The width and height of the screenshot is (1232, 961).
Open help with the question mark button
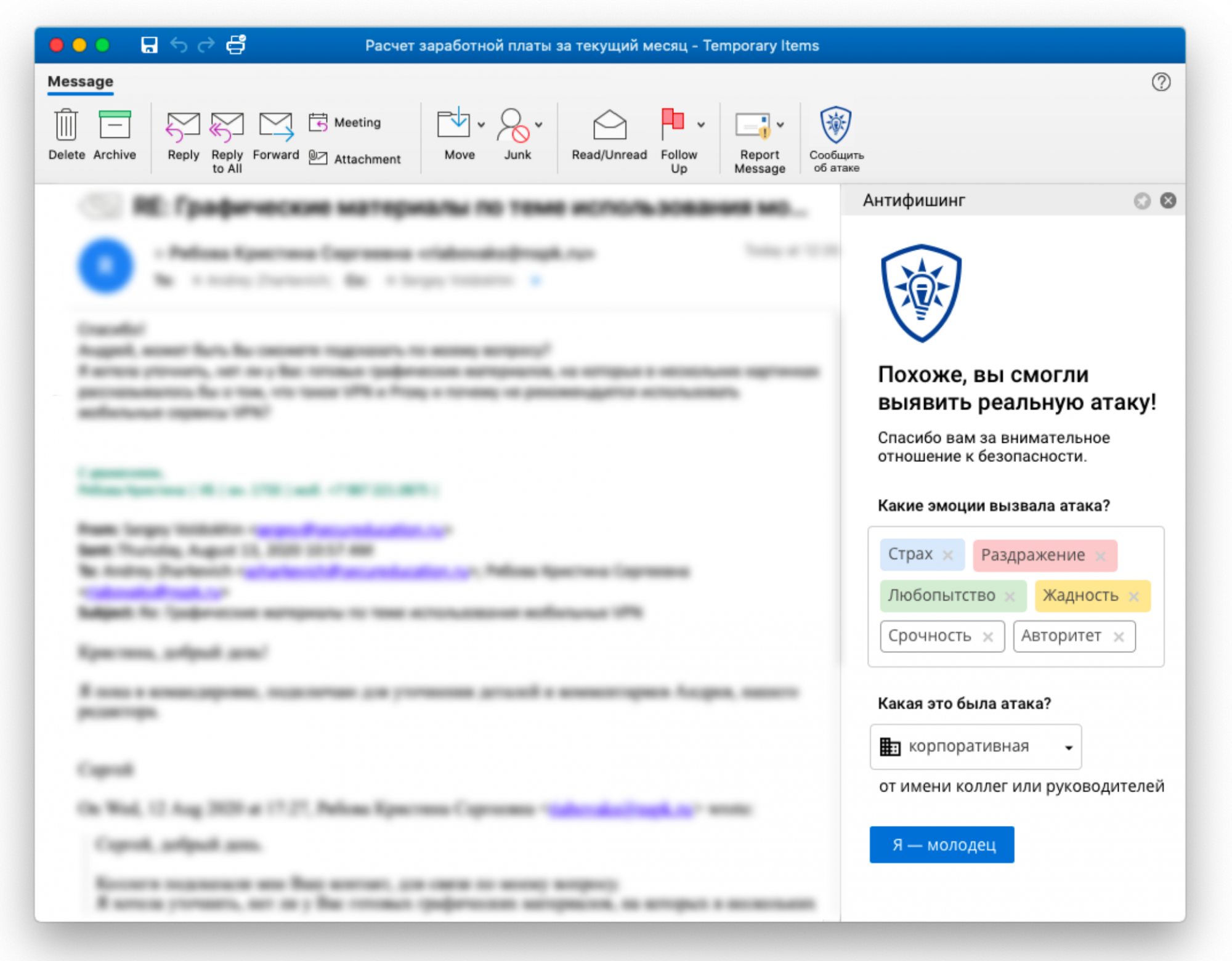(1161, 82)
